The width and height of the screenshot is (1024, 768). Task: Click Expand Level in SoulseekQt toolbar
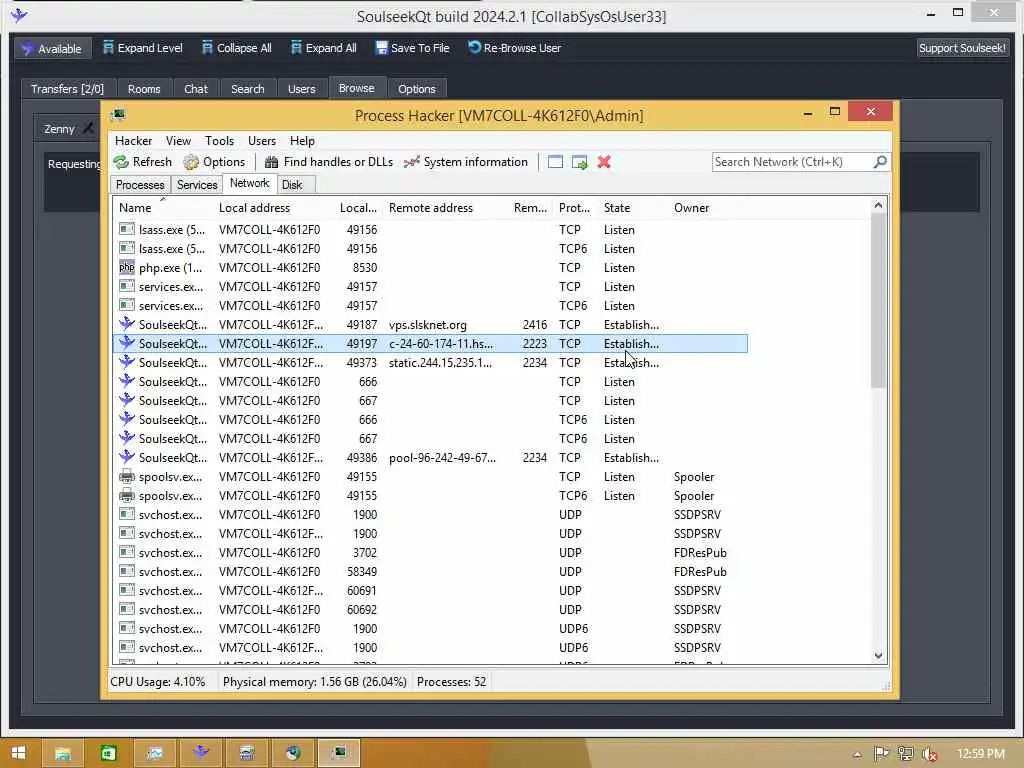click(143, 48)
